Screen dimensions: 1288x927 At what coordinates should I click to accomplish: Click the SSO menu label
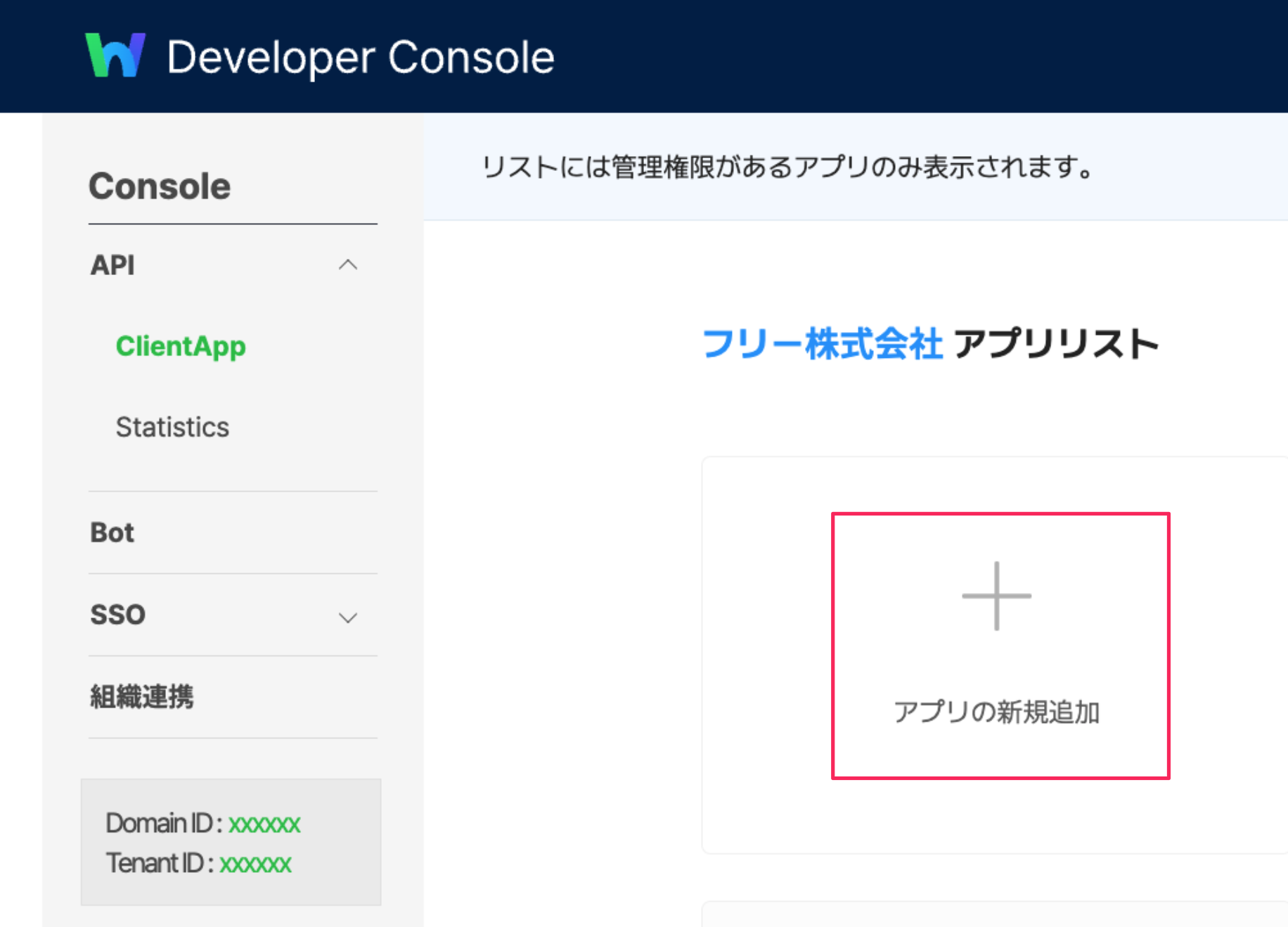pyautogui.click(x=117, y=615)
